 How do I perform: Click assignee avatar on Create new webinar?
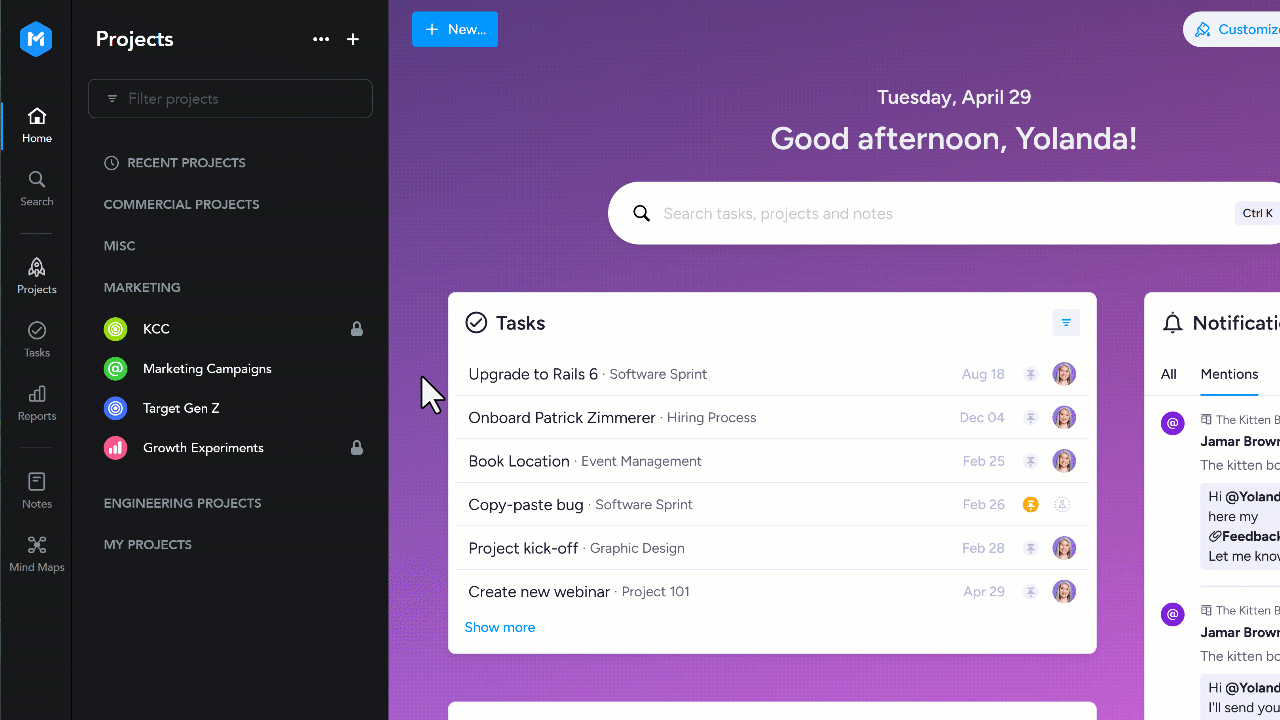click(x=1064, y=592)
